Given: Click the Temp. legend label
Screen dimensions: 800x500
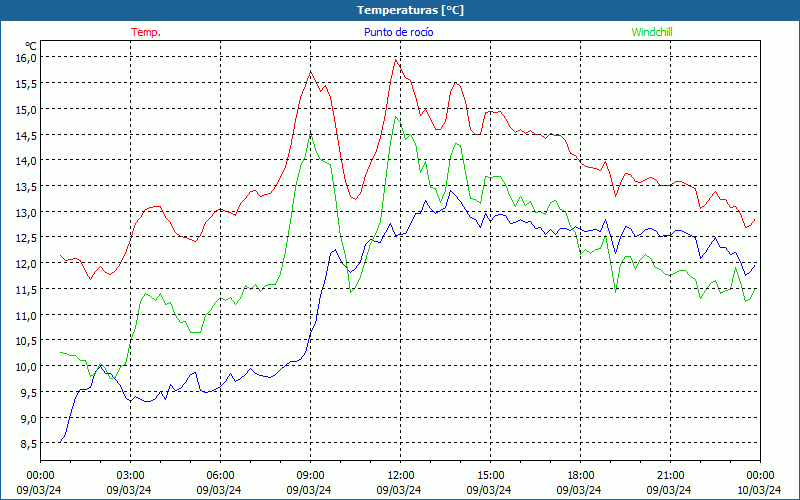Looking at the screenshot, I should (x=146, y=32).
